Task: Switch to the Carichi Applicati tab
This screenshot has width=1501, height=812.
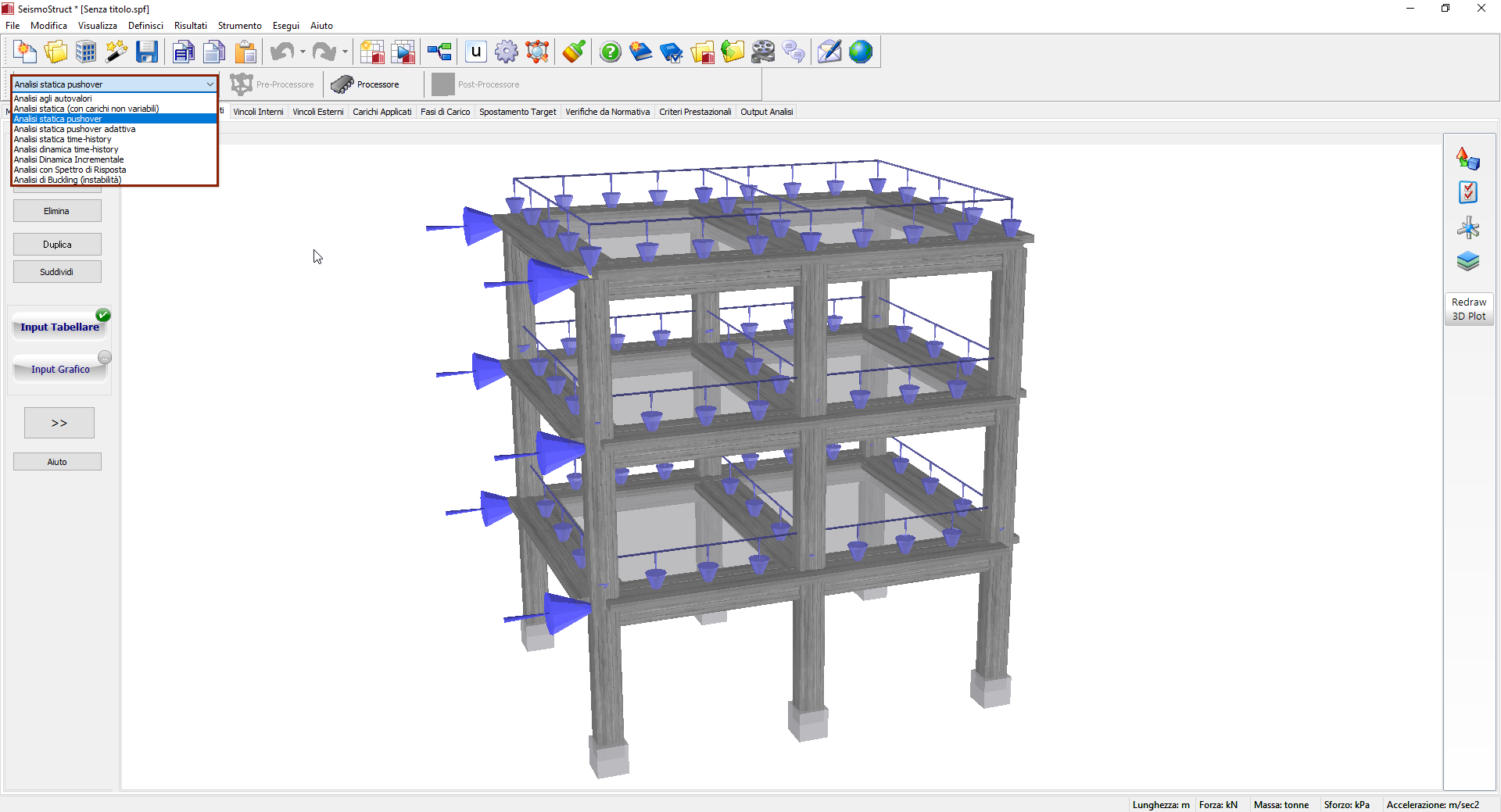Action: 382,112
